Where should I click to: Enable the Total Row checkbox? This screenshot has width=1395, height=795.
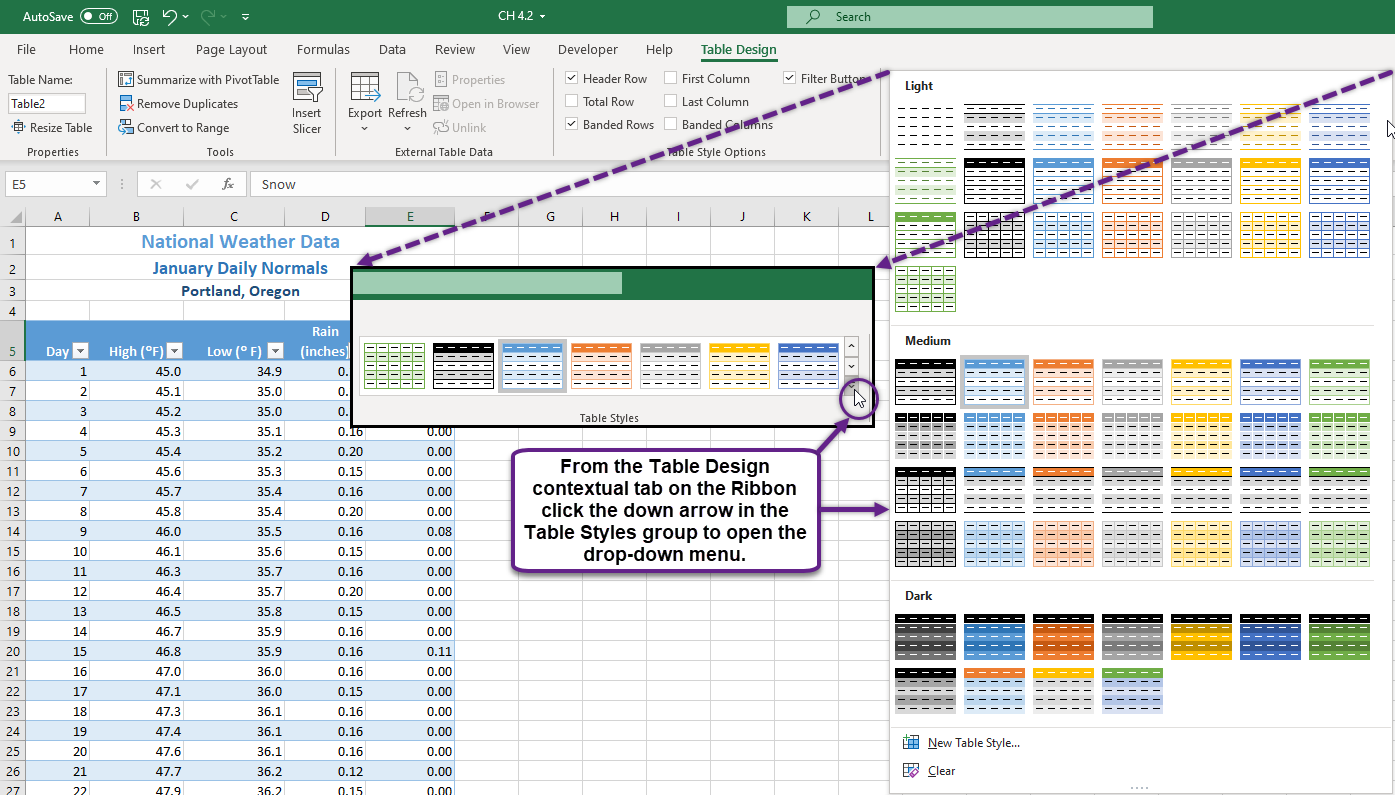point(571,101)
